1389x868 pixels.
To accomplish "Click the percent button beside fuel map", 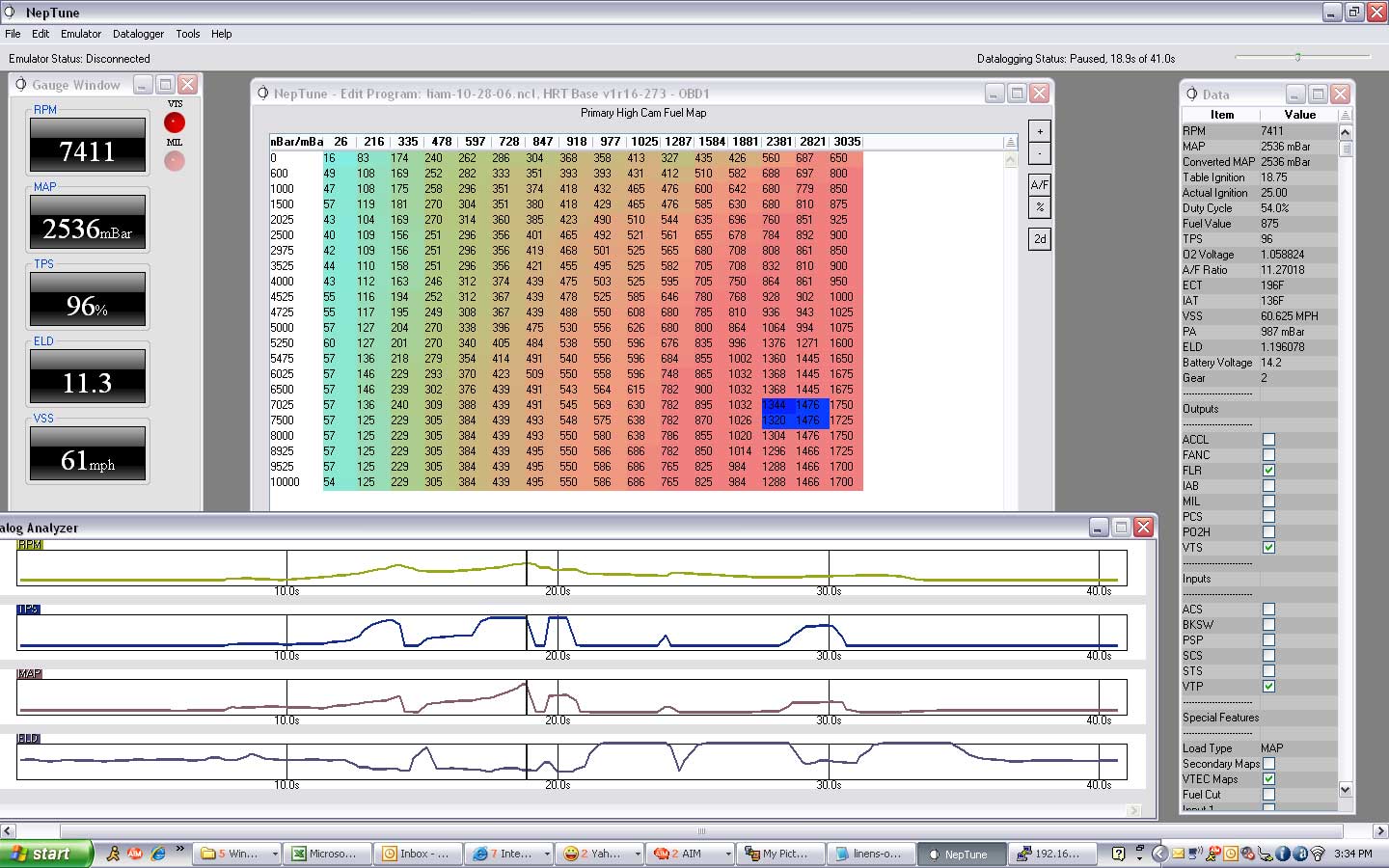I will [x=1040, y=206].
